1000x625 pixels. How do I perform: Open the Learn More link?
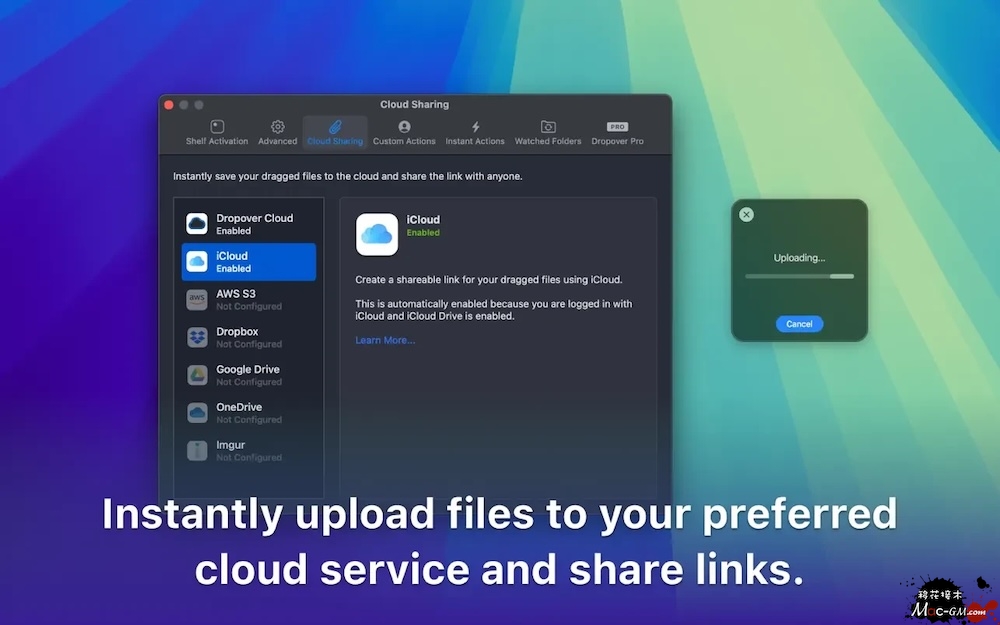(385, 340)
